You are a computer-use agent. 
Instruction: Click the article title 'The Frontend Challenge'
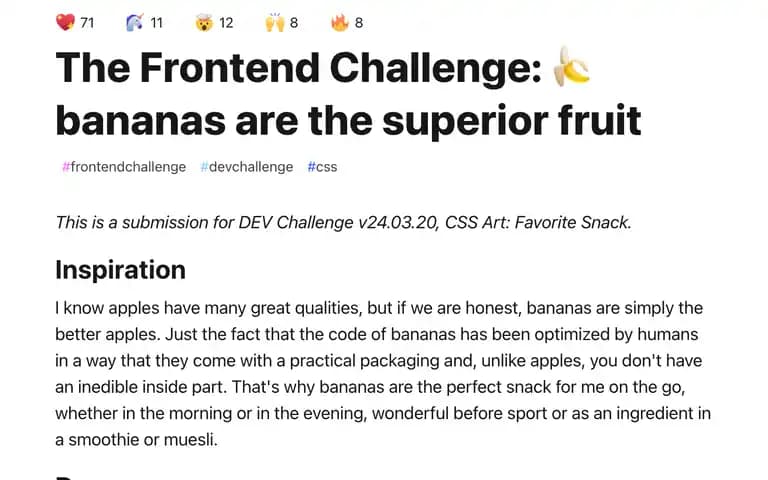tap(299, 68)
